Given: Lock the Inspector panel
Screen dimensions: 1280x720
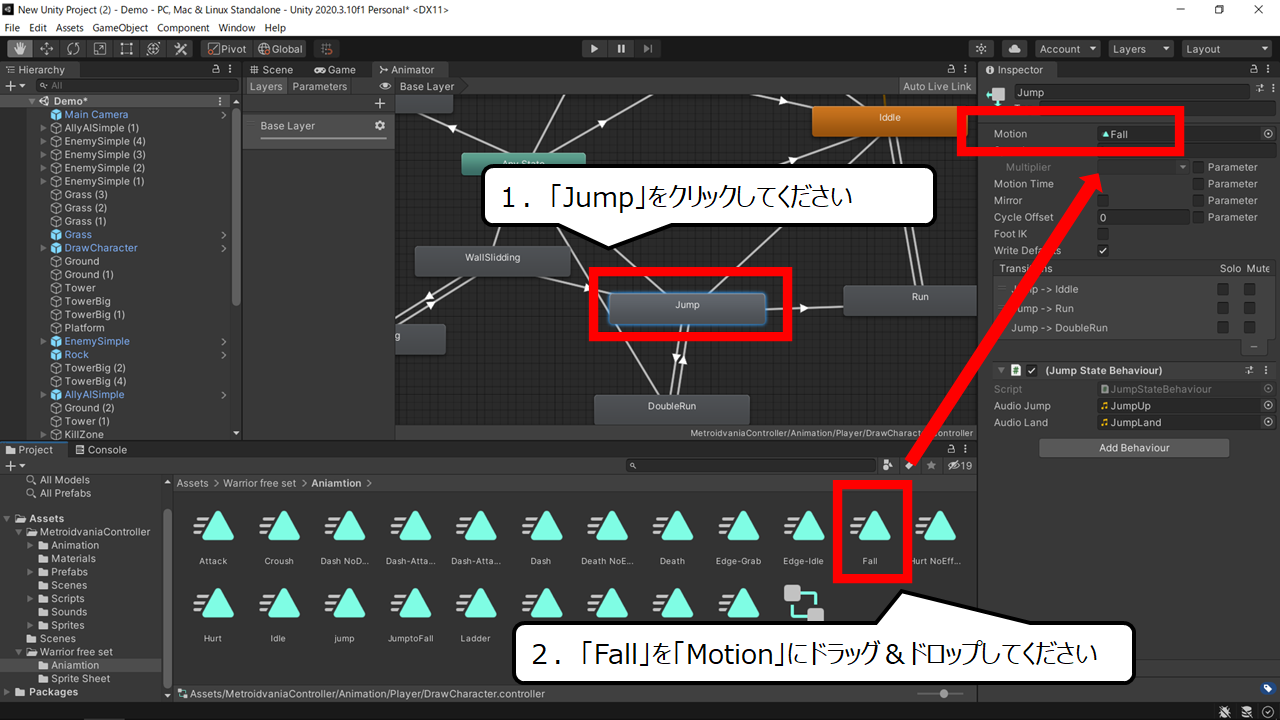Looking at the screenshot, I should pos(1252,70).
